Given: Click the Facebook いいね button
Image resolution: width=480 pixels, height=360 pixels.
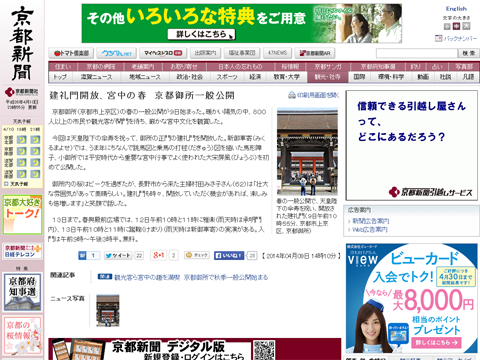Looking at the screenshot, I should (x=229, y=256).
